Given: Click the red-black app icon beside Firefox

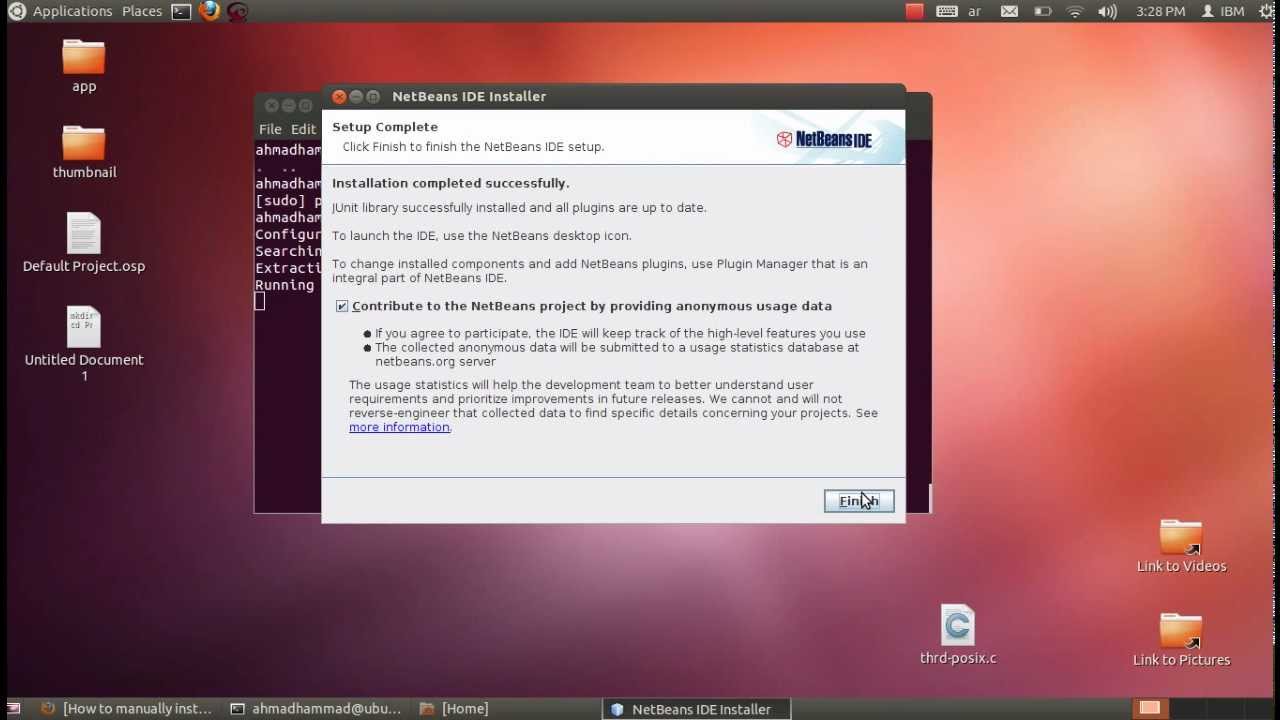Looking at the screenshot, I should 237,12.
